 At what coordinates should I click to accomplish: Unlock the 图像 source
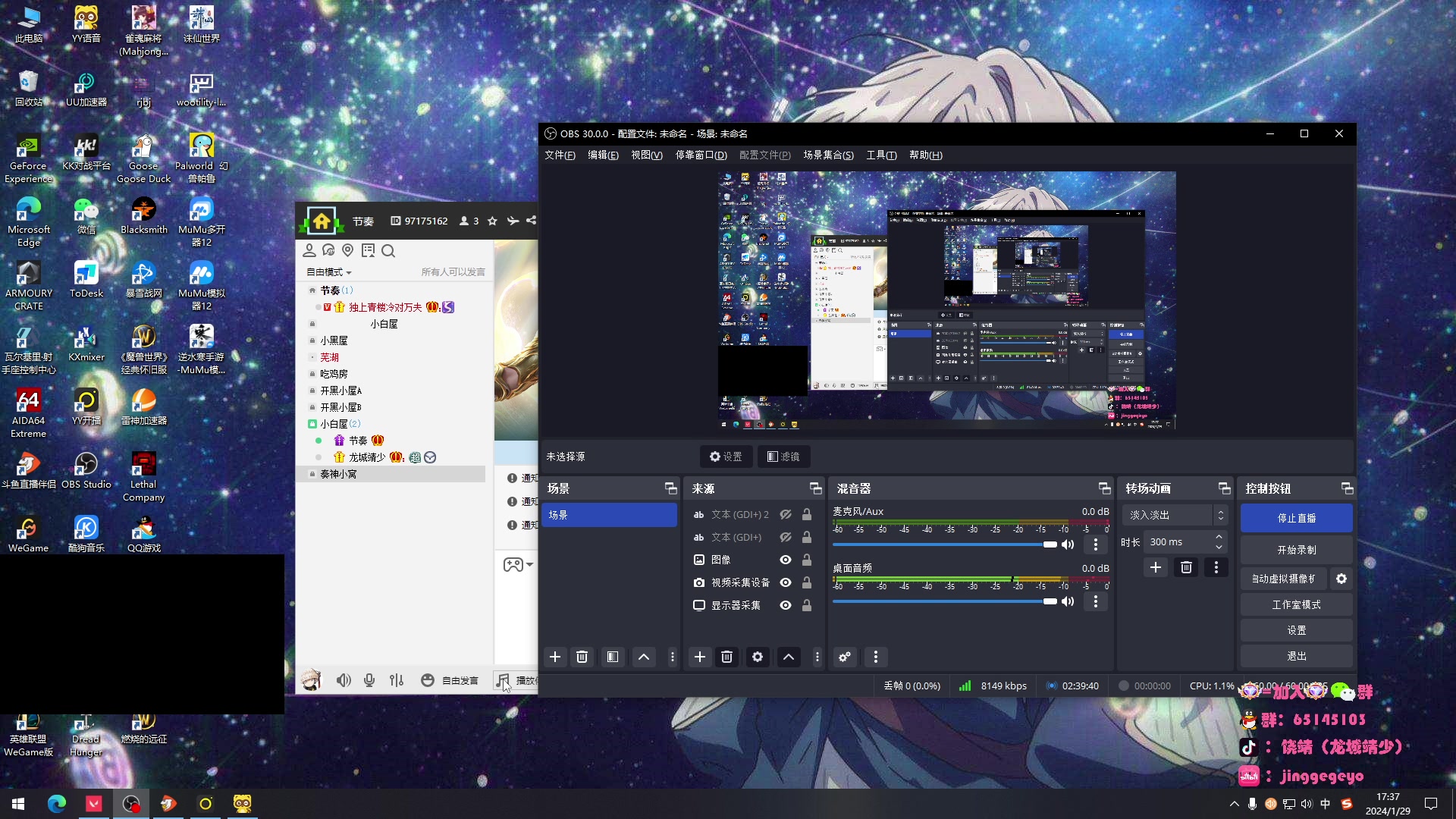click(x=807, y=560)
